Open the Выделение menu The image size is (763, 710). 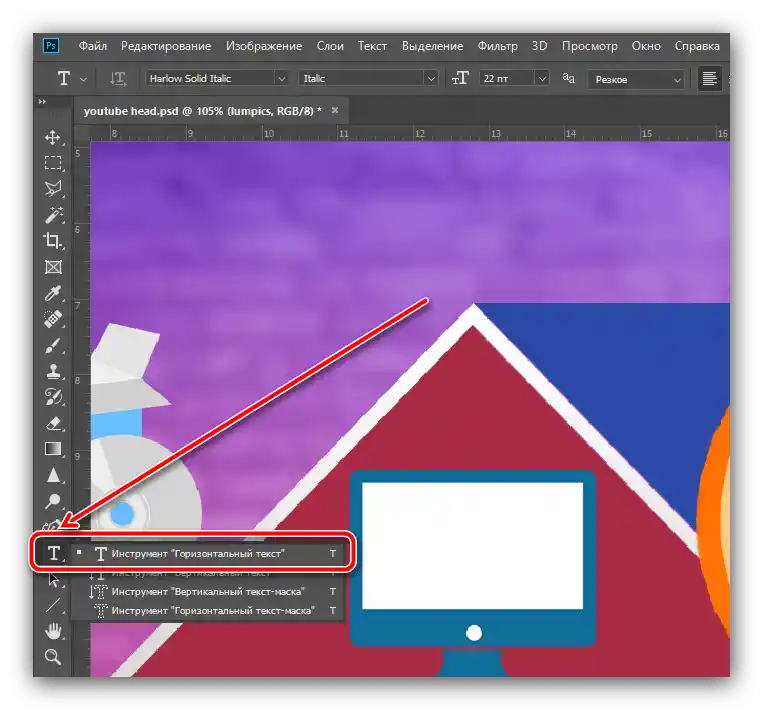(x=432, y=46)
